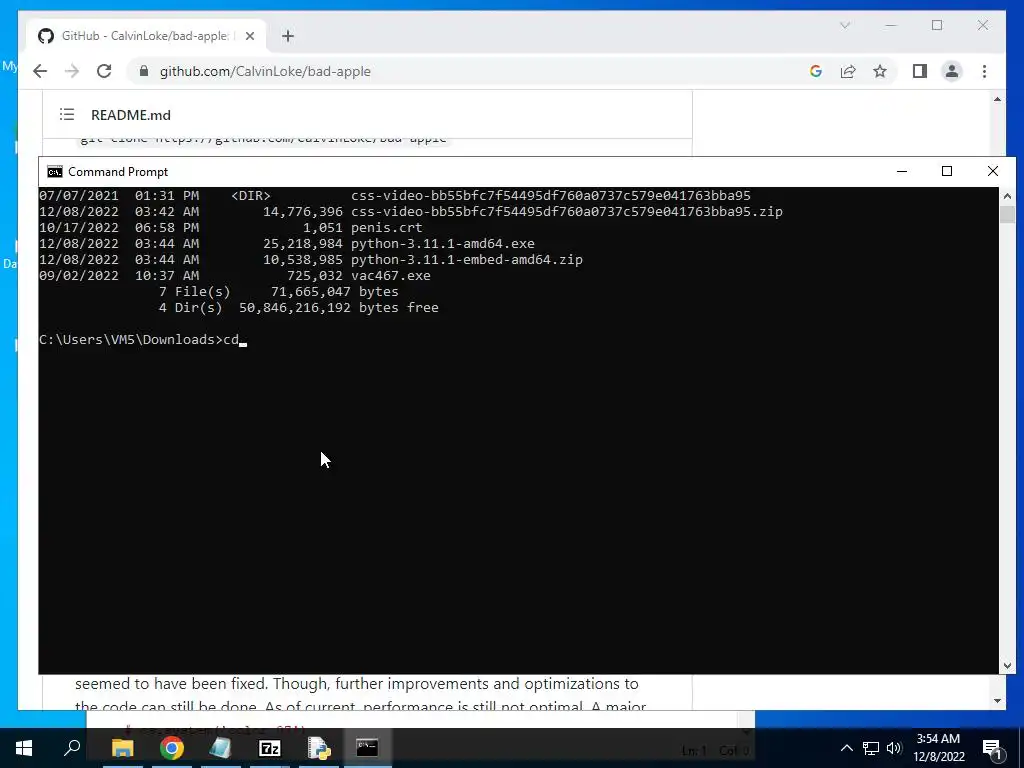This screenshot has width=1024, height=768.
Task: Click the .crt file listing line
Action: point(231,227)
